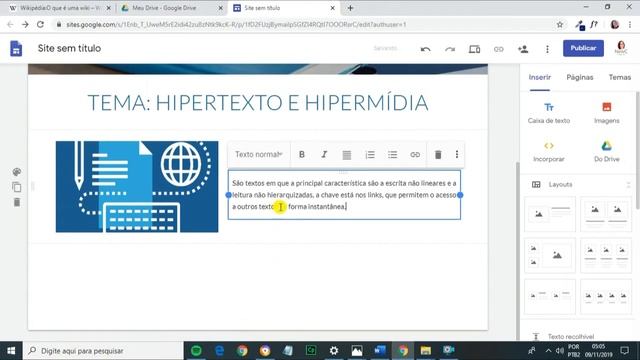
Task: Collapse the Layouts section chevron
Action: tap(628, 185)
